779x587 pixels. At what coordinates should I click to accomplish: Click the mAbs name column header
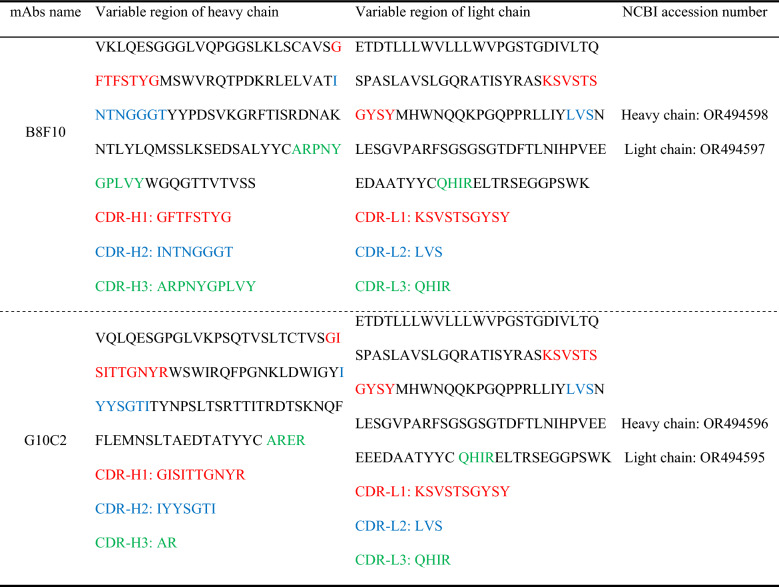click(x=45, y=12)
